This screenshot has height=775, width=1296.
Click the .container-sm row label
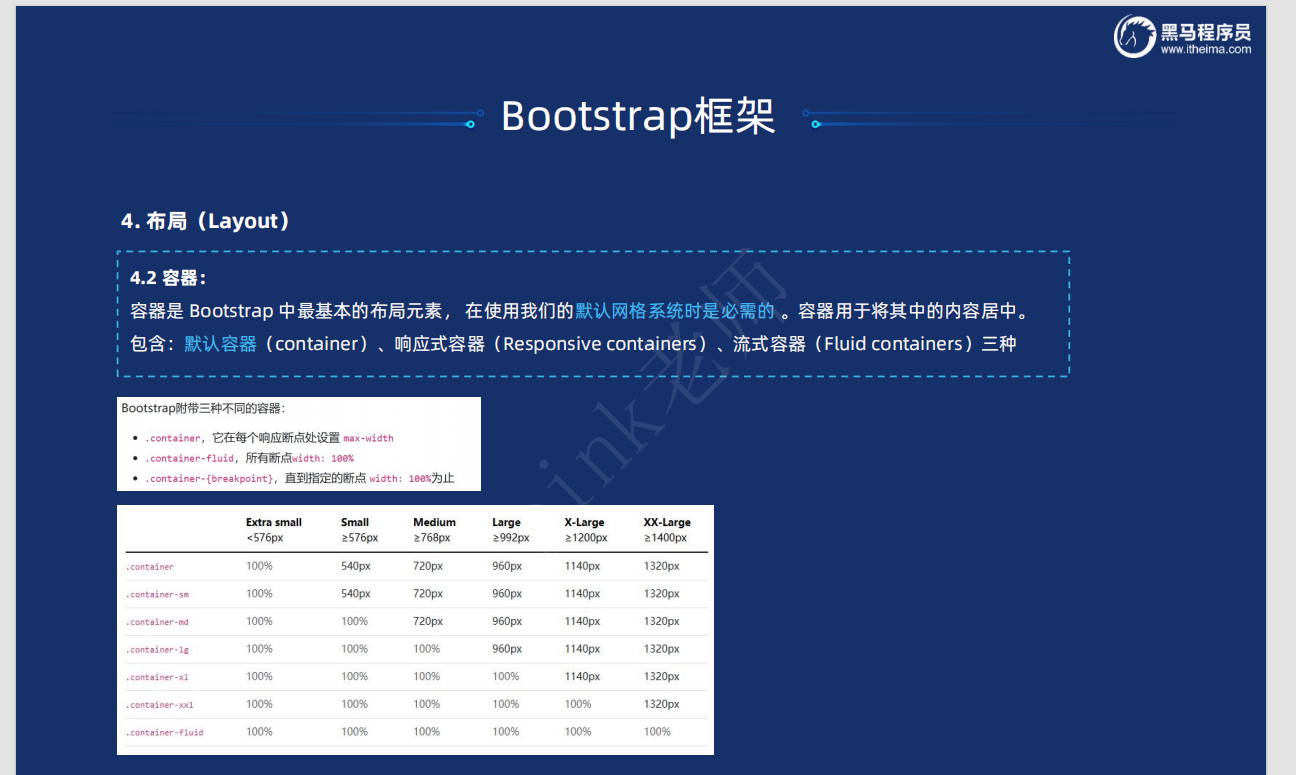point(157,594)
